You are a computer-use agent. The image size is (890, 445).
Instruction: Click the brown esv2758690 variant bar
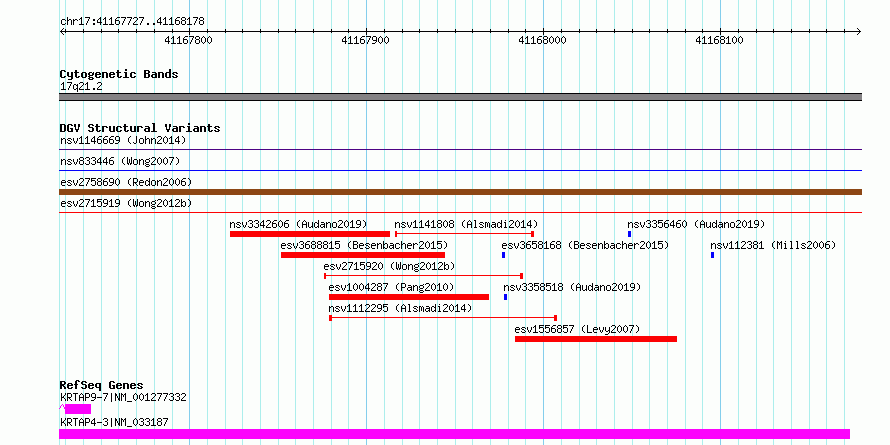click(460, 192)
